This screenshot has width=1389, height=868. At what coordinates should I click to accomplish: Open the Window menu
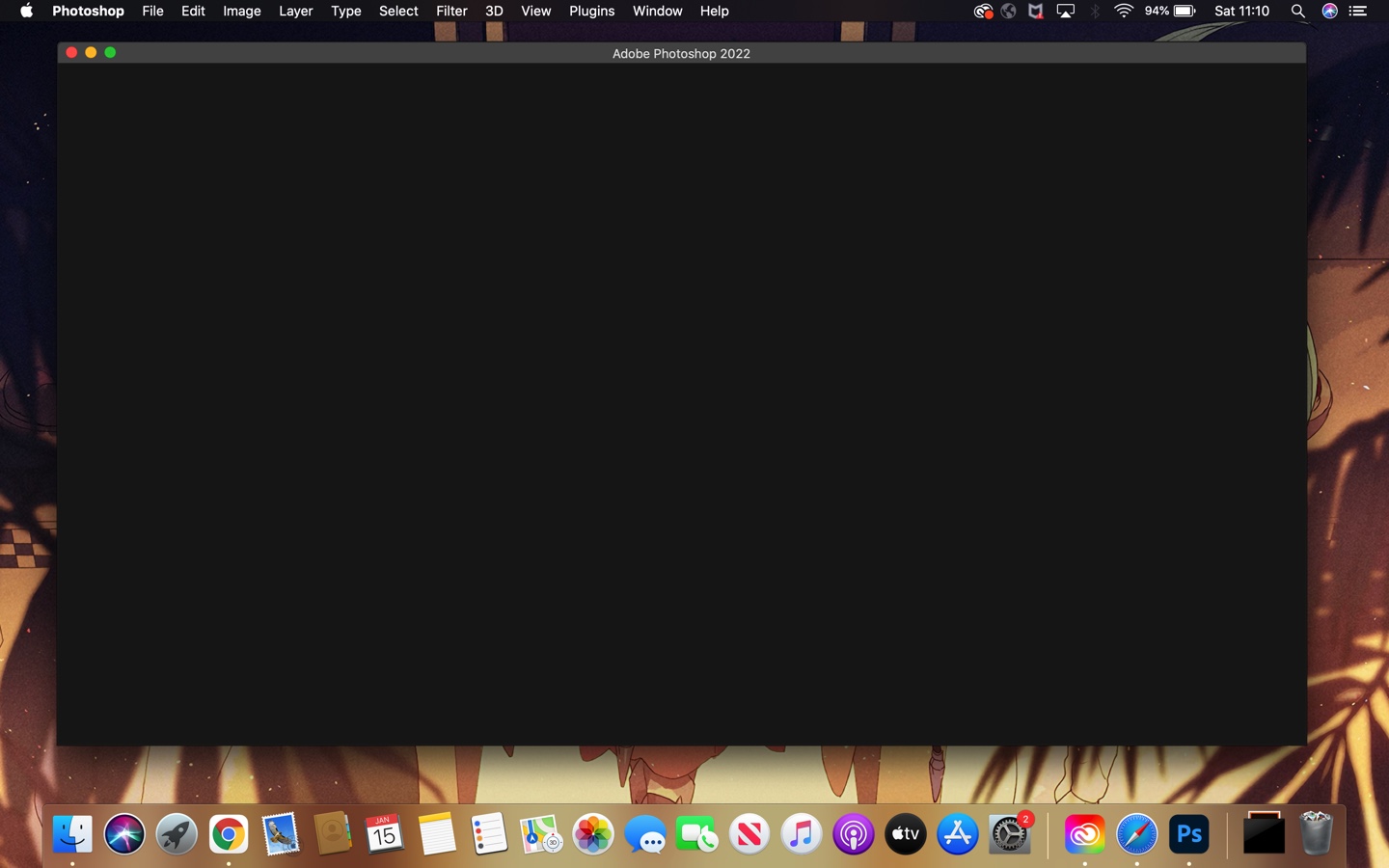click(657, 11)
